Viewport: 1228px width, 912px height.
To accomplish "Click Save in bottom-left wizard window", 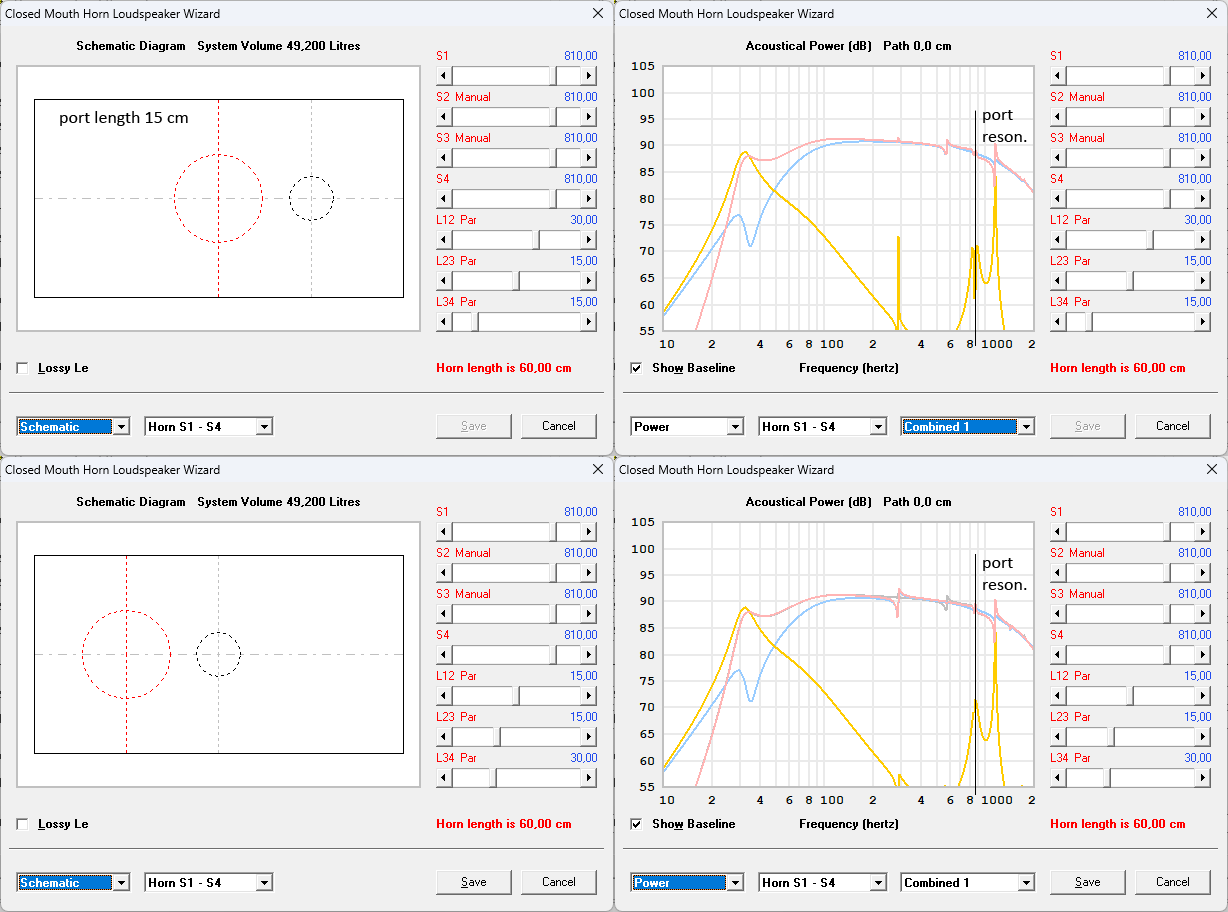I will pos(474,882).
